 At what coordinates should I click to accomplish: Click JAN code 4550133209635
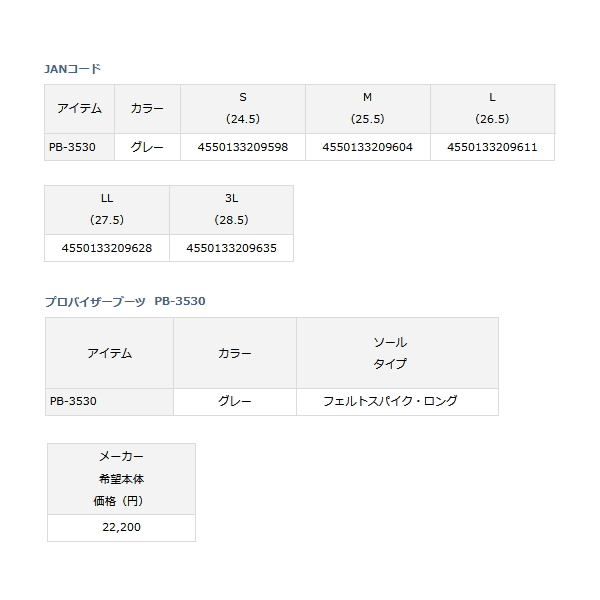232,248
